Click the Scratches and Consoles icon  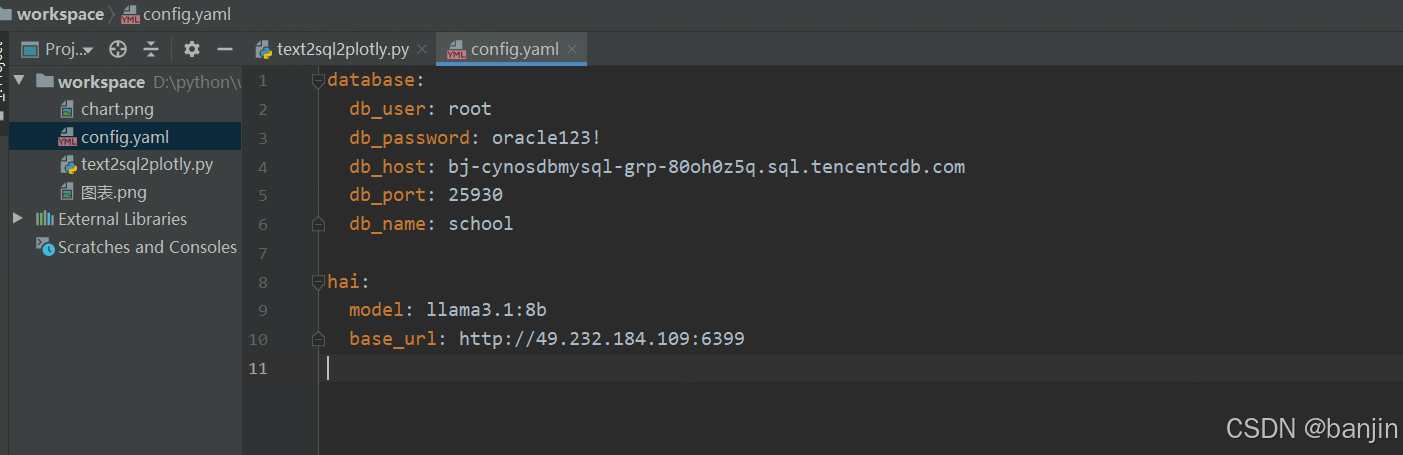(x=45, y=246)
